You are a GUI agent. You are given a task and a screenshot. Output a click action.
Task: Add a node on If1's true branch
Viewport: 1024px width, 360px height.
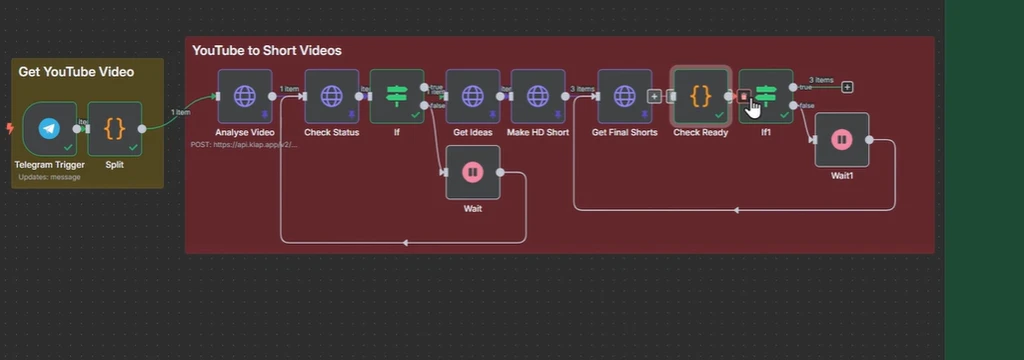pos(847,87)
